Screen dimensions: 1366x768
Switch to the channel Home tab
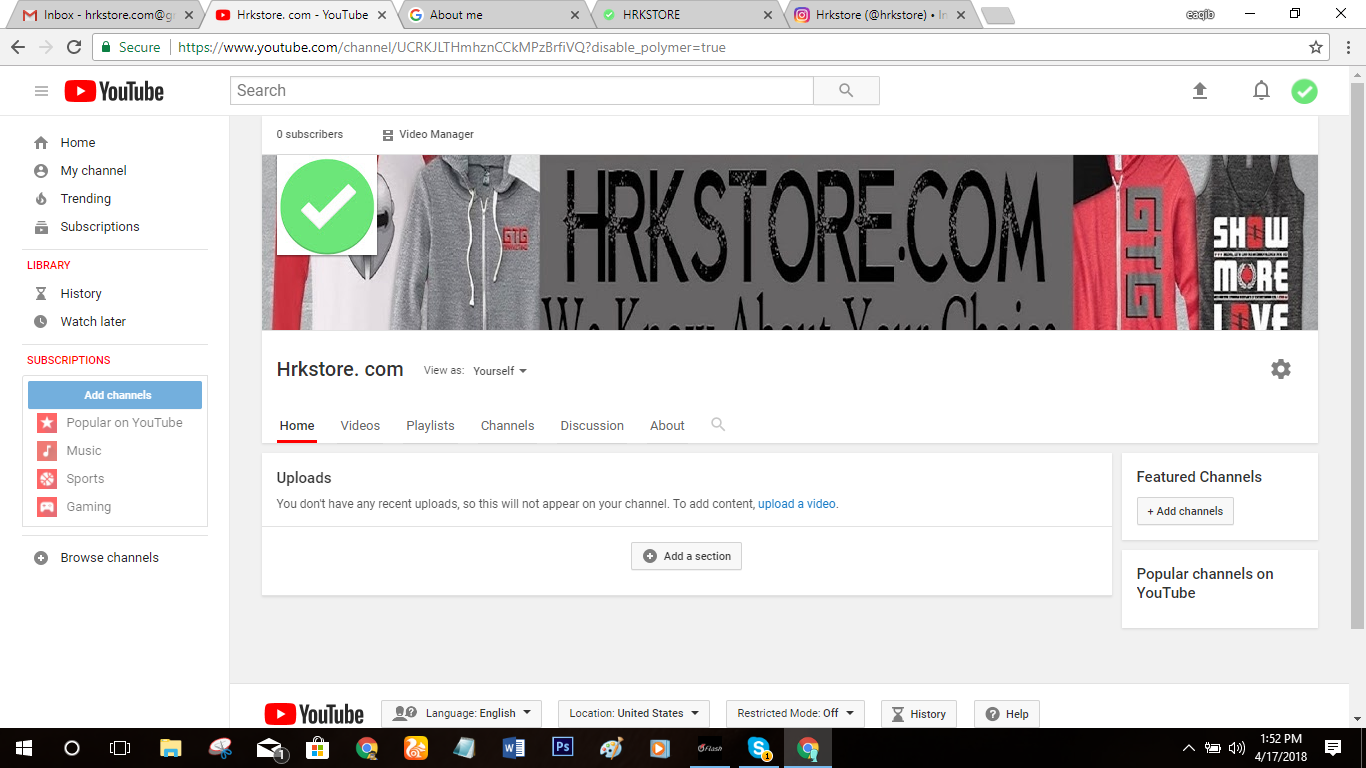coord(297,426)
